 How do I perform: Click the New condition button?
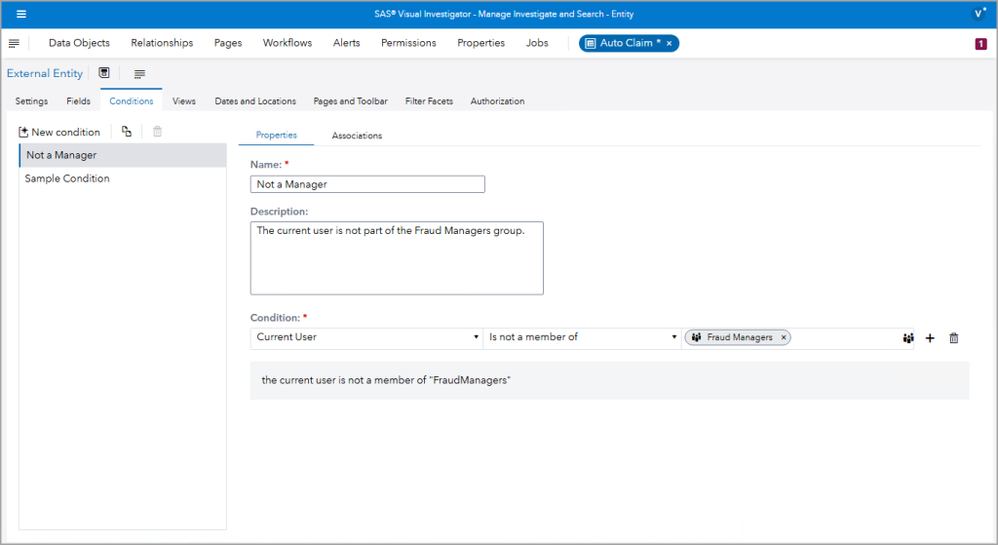59,132
